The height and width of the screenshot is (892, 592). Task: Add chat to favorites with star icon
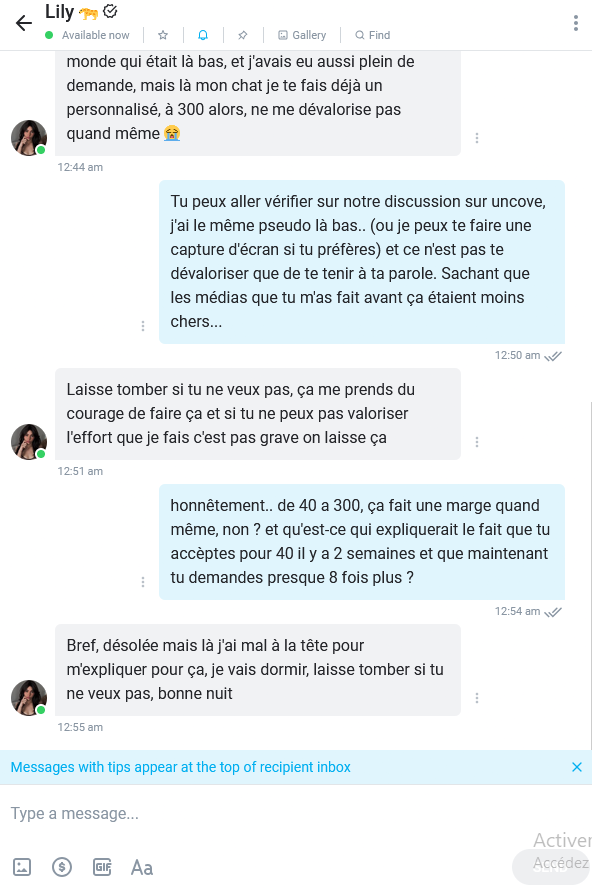[x=163, y=35]
